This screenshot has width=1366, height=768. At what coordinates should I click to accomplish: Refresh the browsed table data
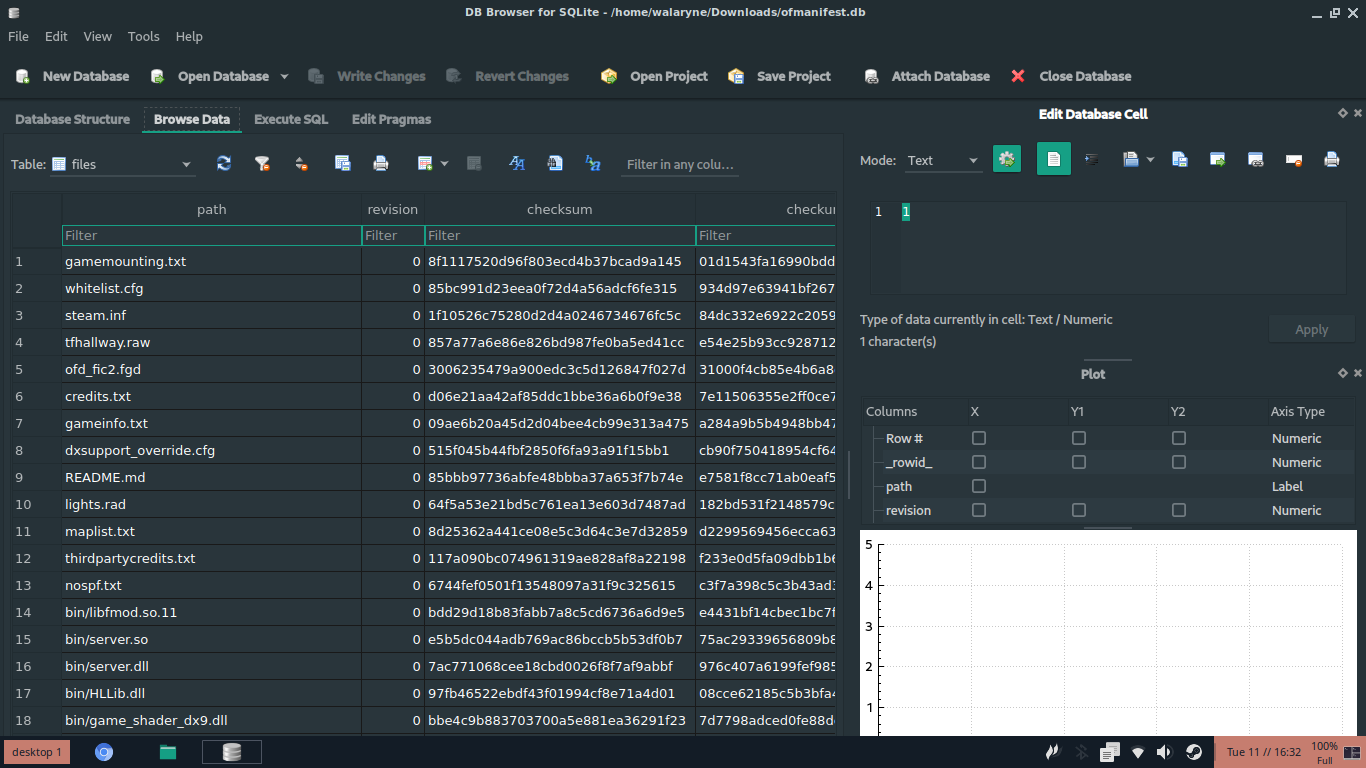(x=223, y=163)
